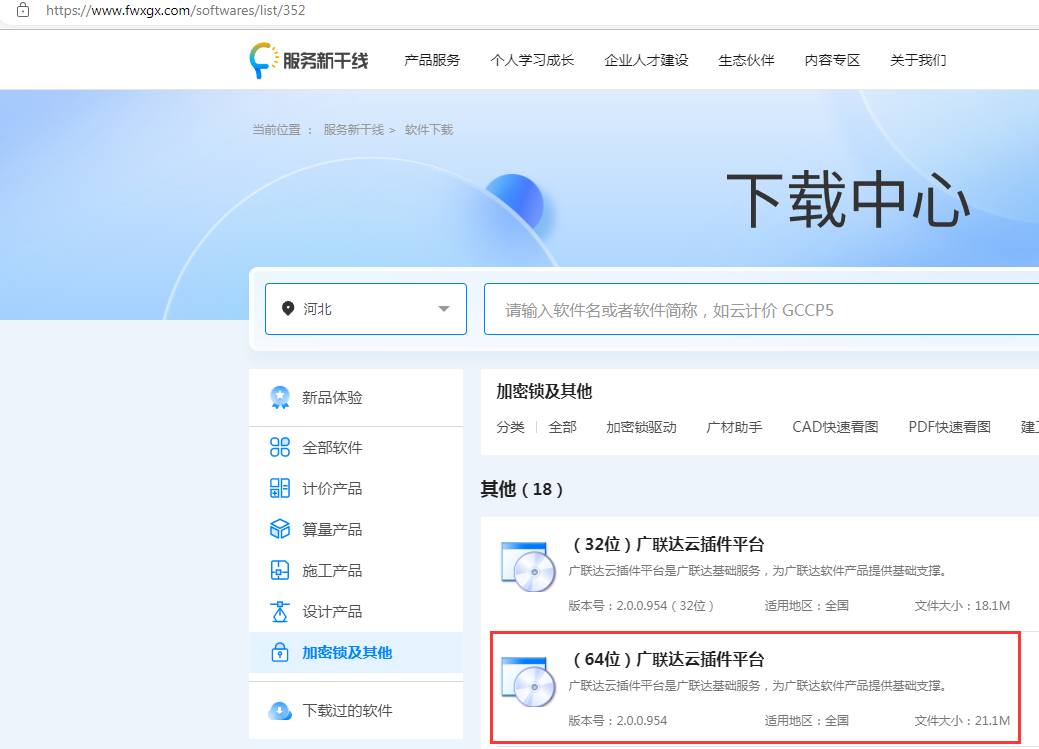
Task: Open the 关于我们 menu
Action: (x=918, y=60)
